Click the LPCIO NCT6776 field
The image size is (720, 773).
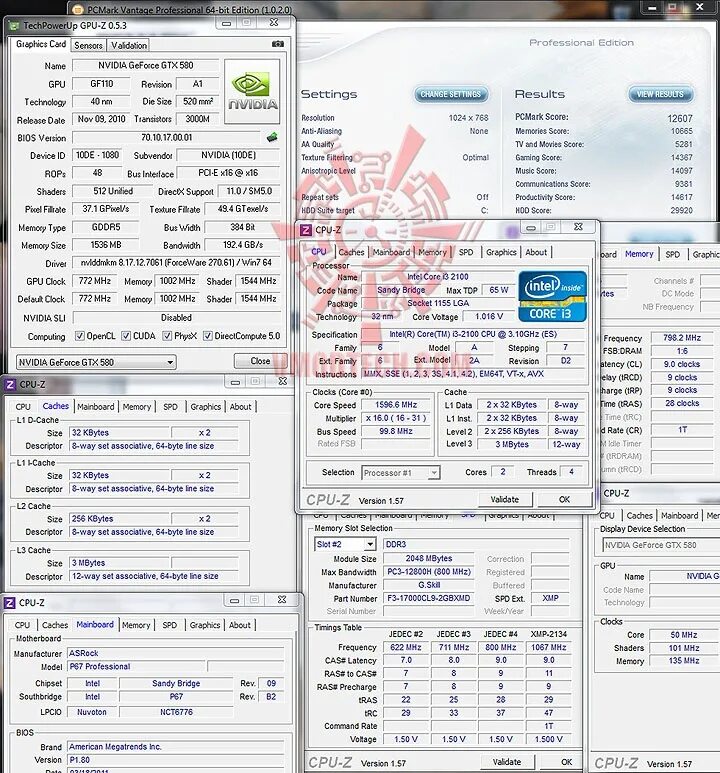[x=176, y=712]
